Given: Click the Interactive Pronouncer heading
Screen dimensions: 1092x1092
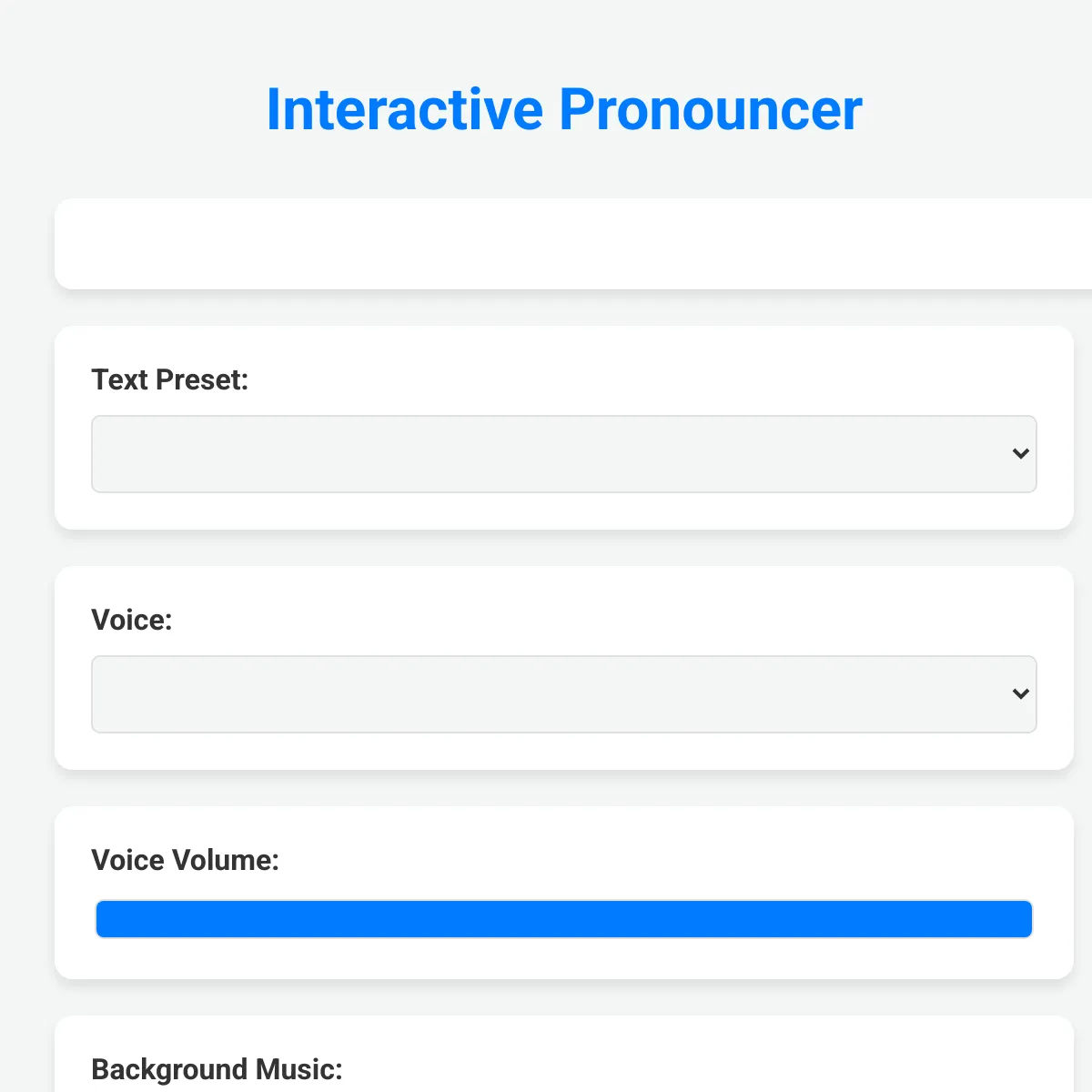Looking at the screenshot, I should coord(564,109).
